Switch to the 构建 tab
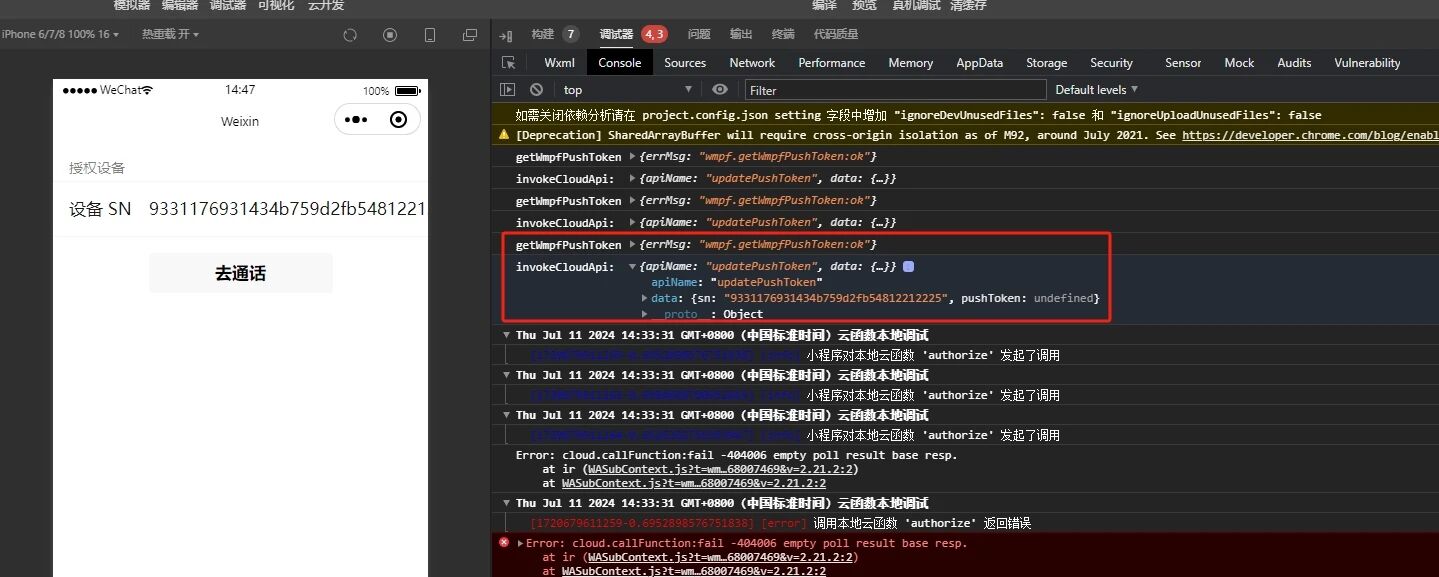This screenshot has height=577, width=1439. (x=542, y=34)
